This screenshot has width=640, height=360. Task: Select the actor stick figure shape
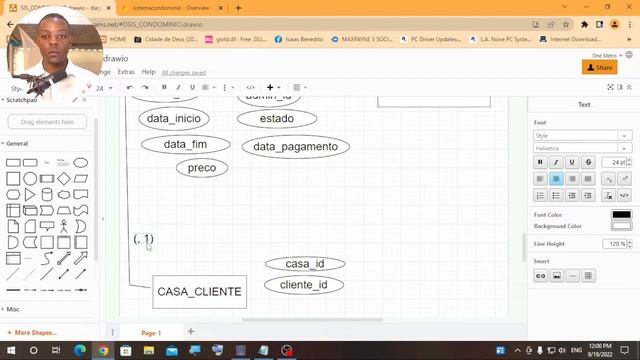tap(64, 226)
